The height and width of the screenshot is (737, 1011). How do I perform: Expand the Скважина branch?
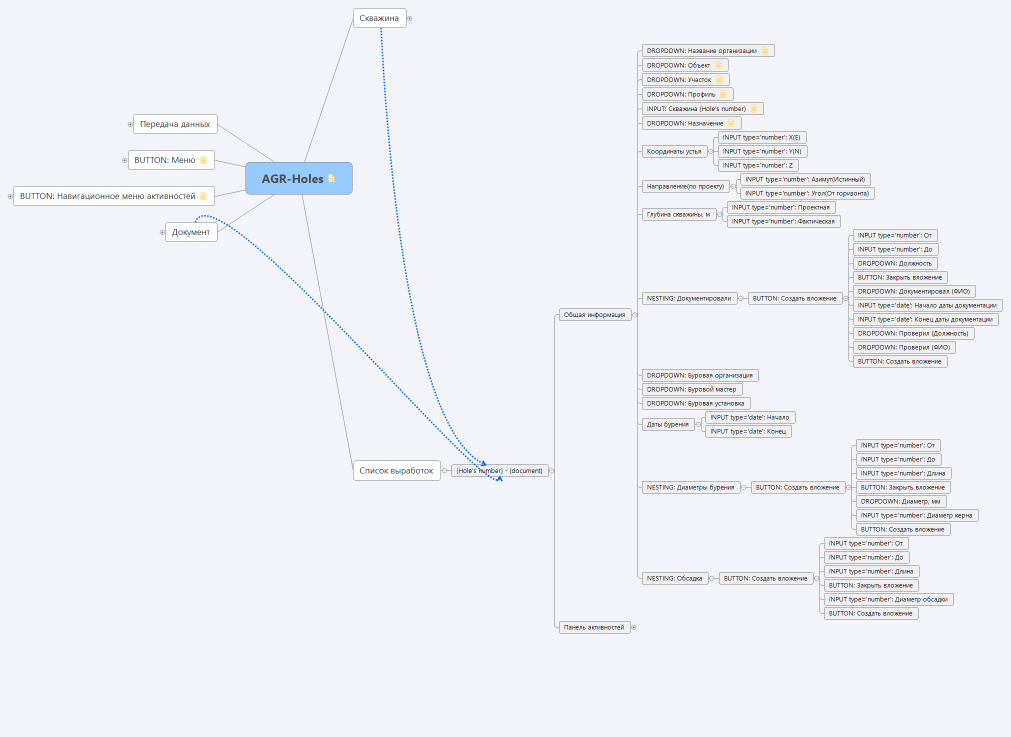coord(410,18)
